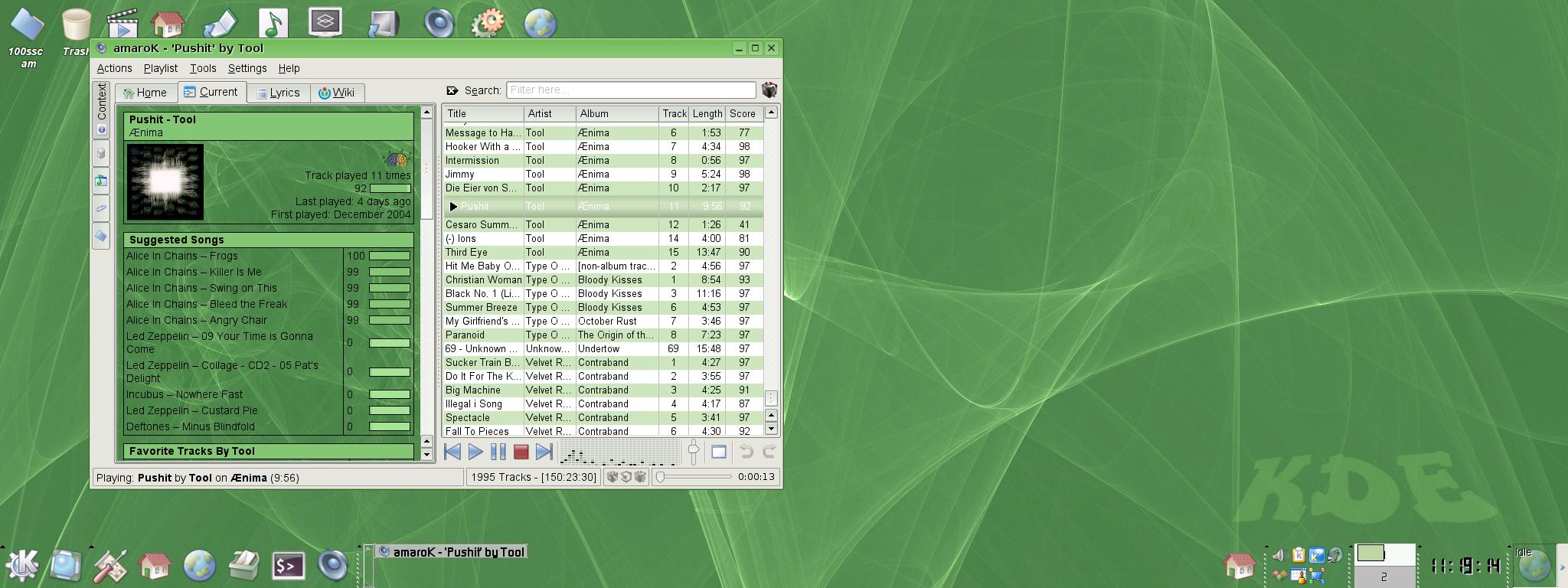Screen dimensions: 1568x588
Task: Click the previous track button
Action: point(452,452)
